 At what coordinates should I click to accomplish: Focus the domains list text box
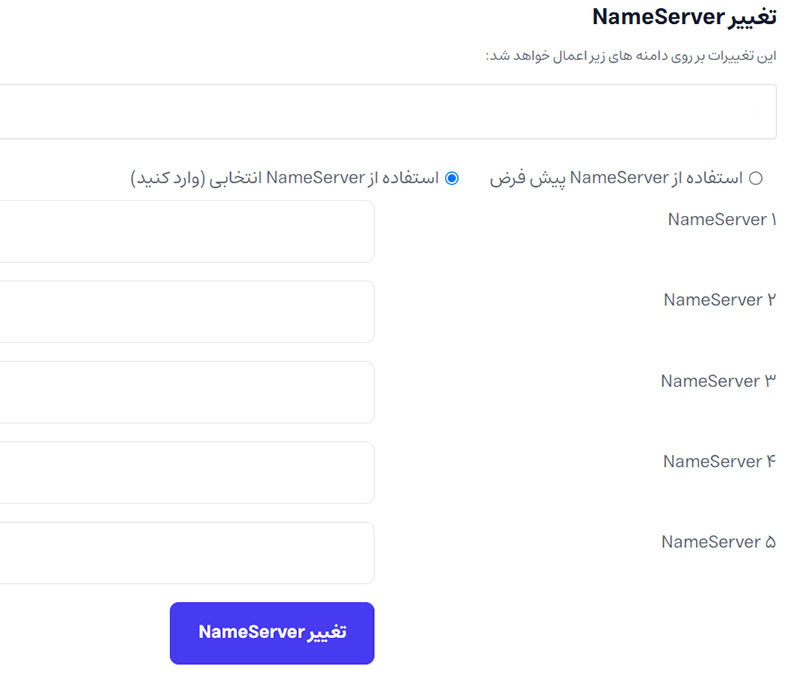[x=388, y=112]
